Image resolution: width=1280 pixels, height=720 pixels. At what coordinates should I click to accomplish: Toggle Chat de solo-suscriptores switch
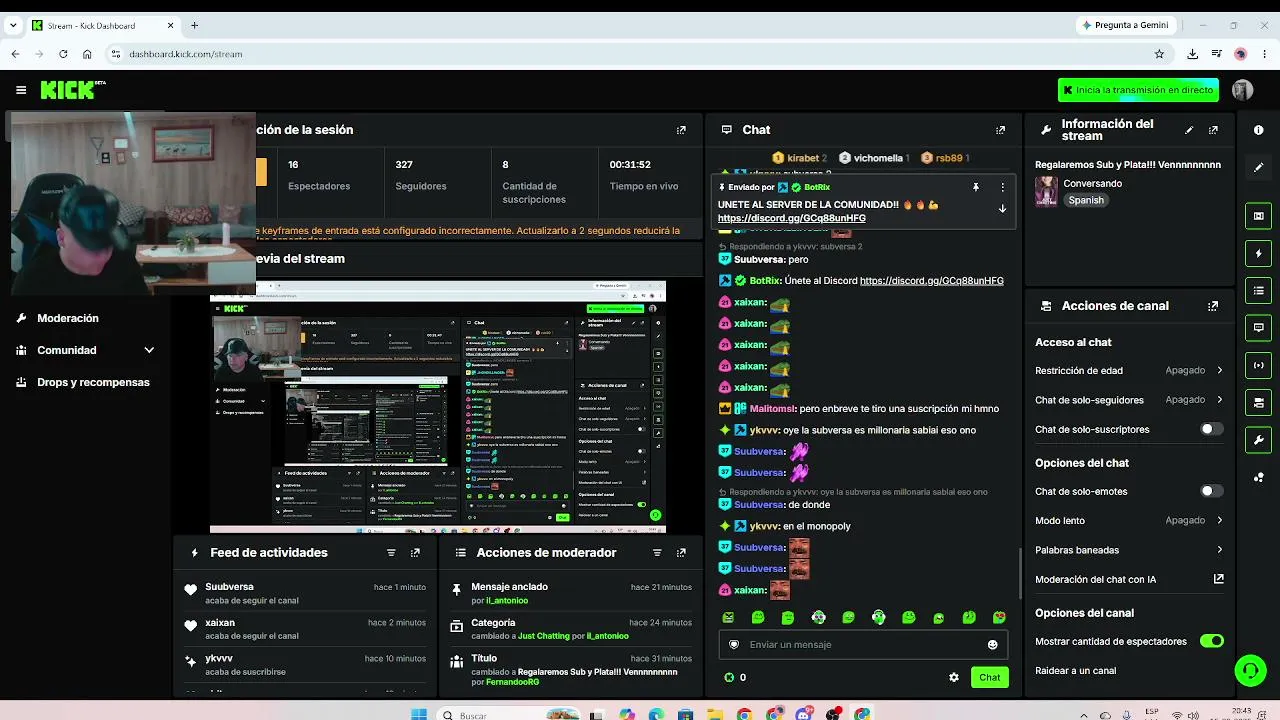1211,429
